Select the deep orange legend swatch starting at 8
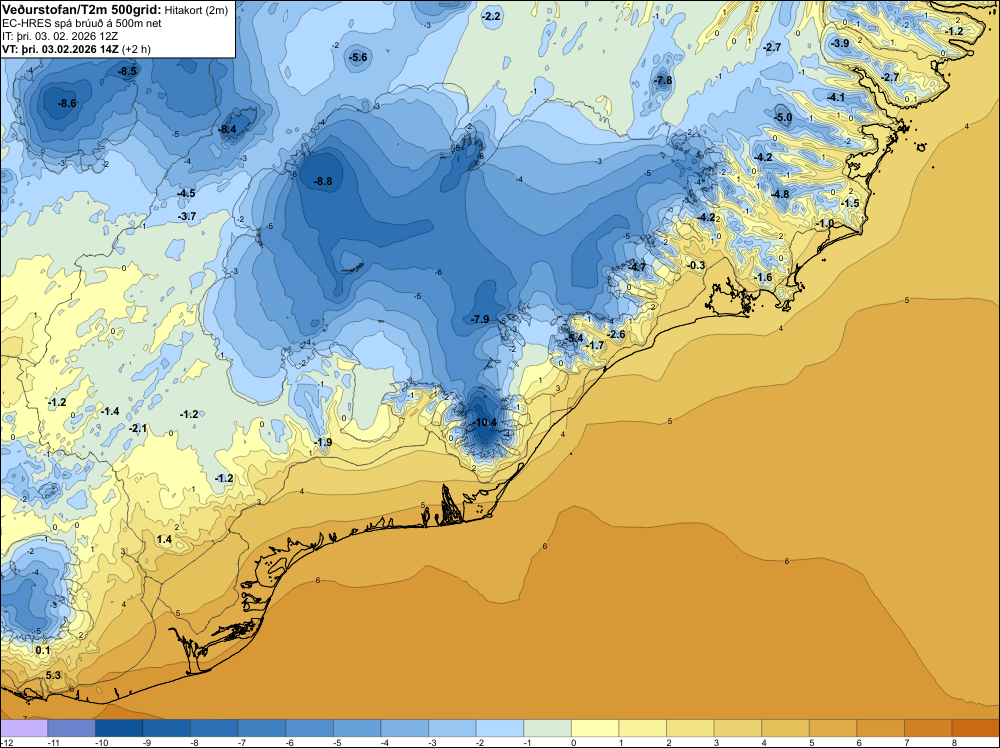This screenshot has height=748, width=1000. pyautogui.click(x=976, y=728)
